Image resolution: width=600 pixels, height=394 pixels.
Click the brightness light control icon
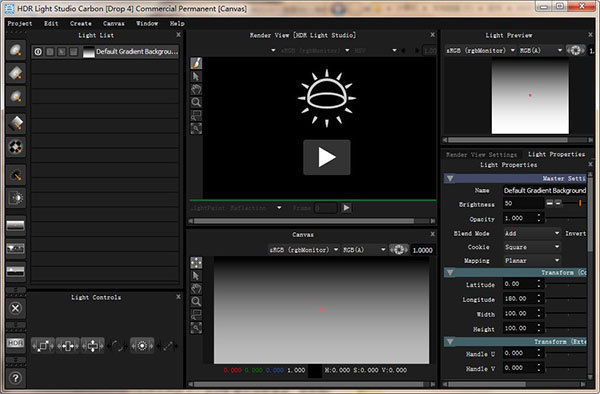[x=142, y=346]
